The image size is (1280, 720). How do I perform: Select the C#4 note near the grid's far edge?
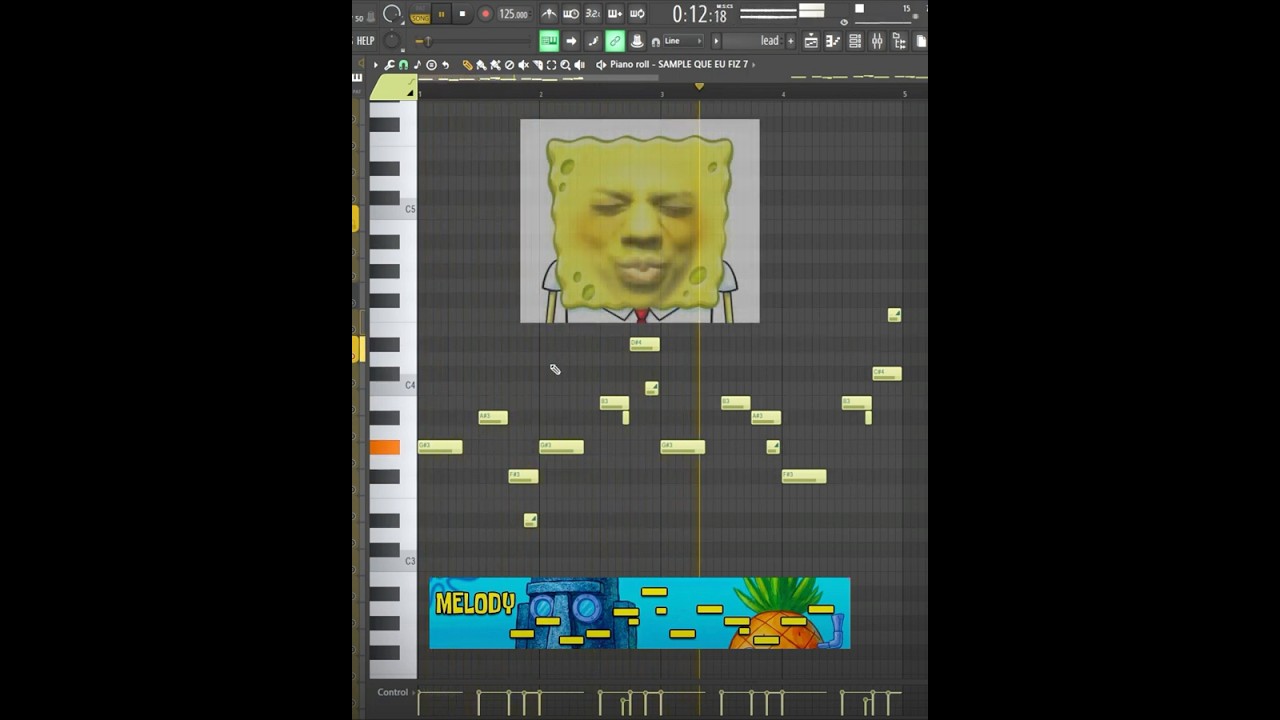pyautogui.click(x=887, y=373)
